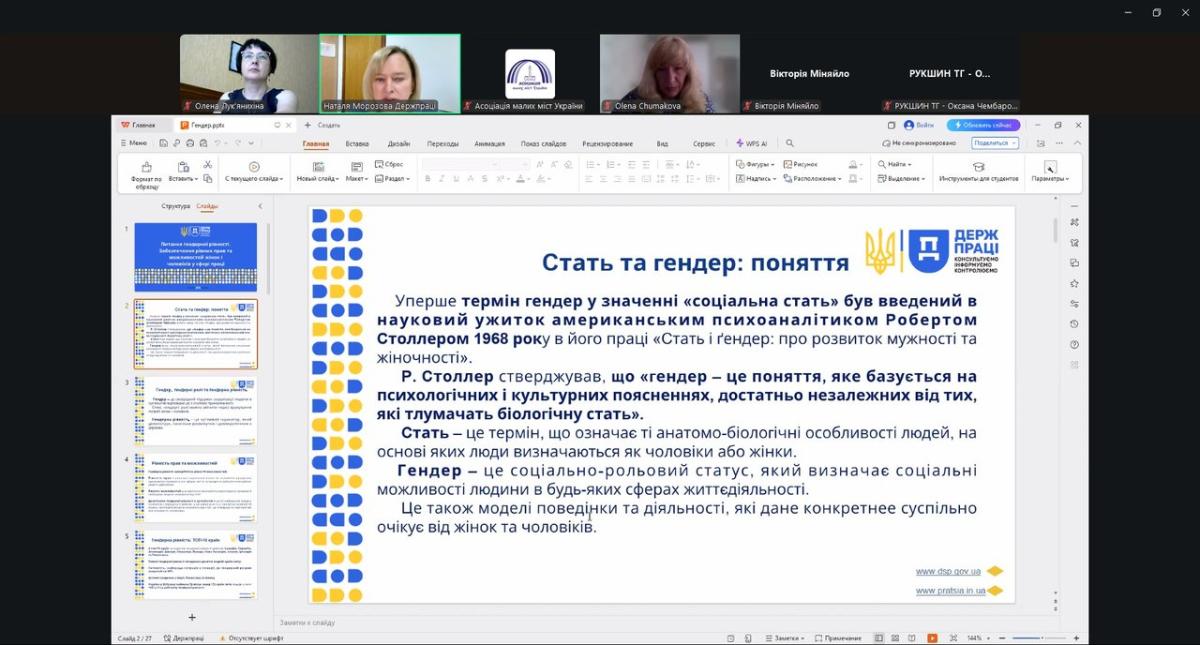
Task: Open the New slide (Новый слайд) dropdown
Action: 317,179
